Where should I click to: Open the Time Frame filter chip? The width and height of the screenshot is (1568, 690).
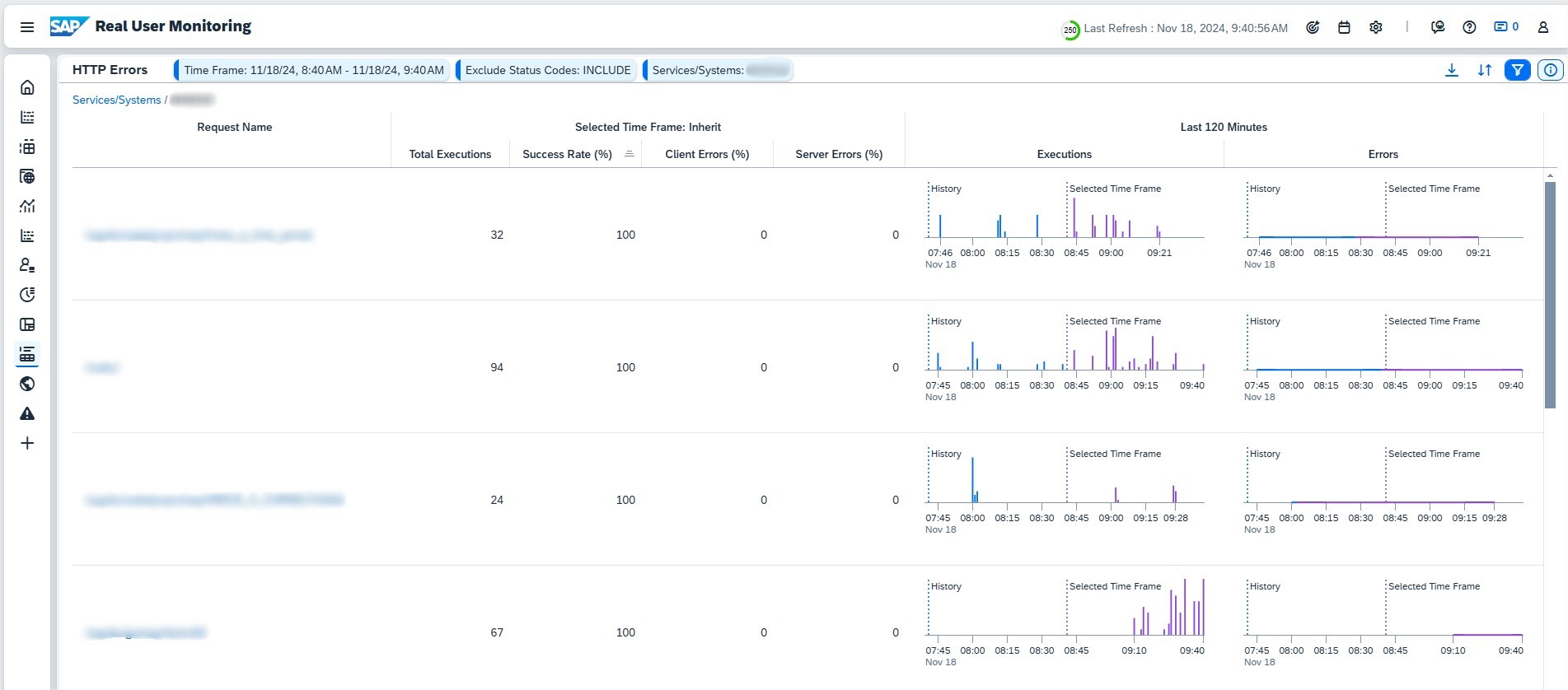pos(313,70)
